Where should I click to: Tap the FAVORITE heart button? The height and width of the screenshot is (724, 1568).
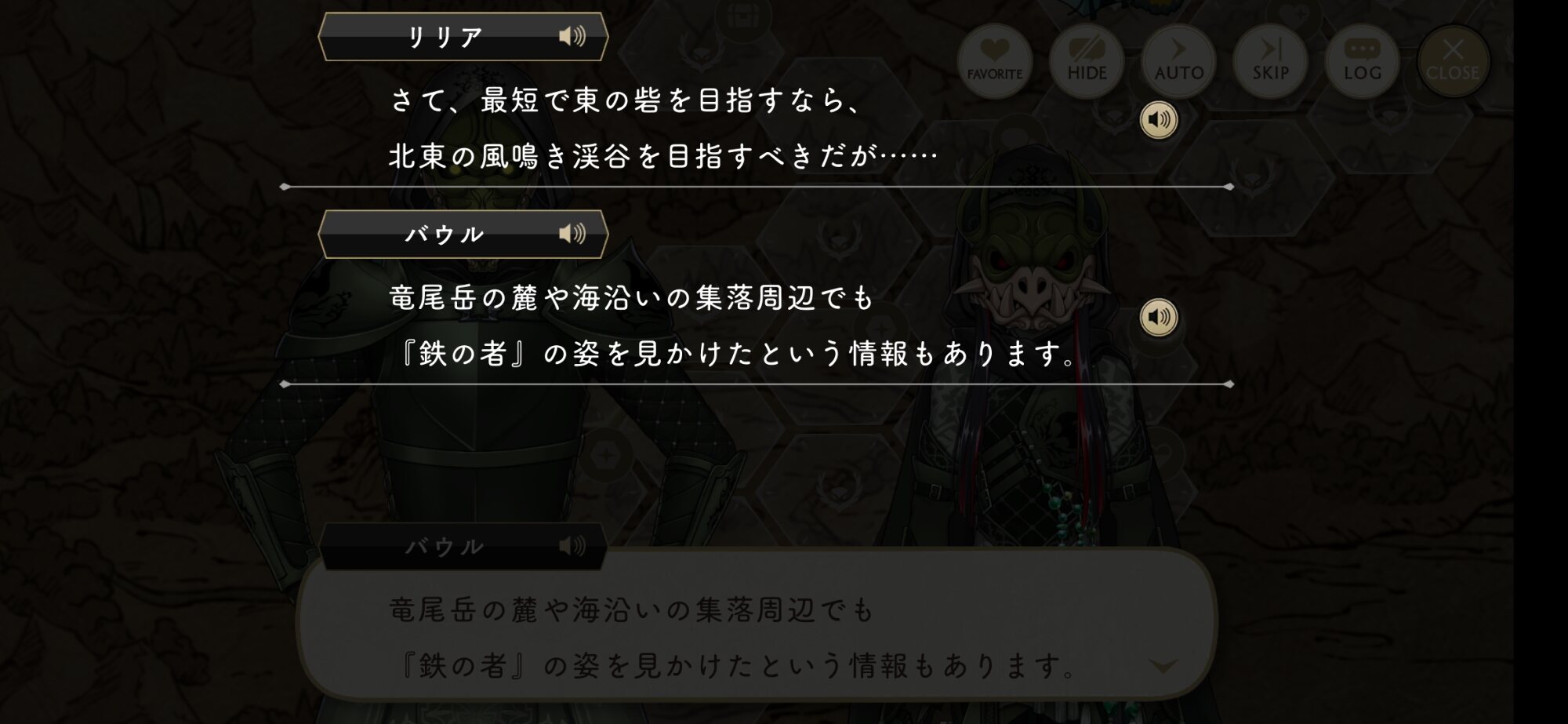pos(994,60)
